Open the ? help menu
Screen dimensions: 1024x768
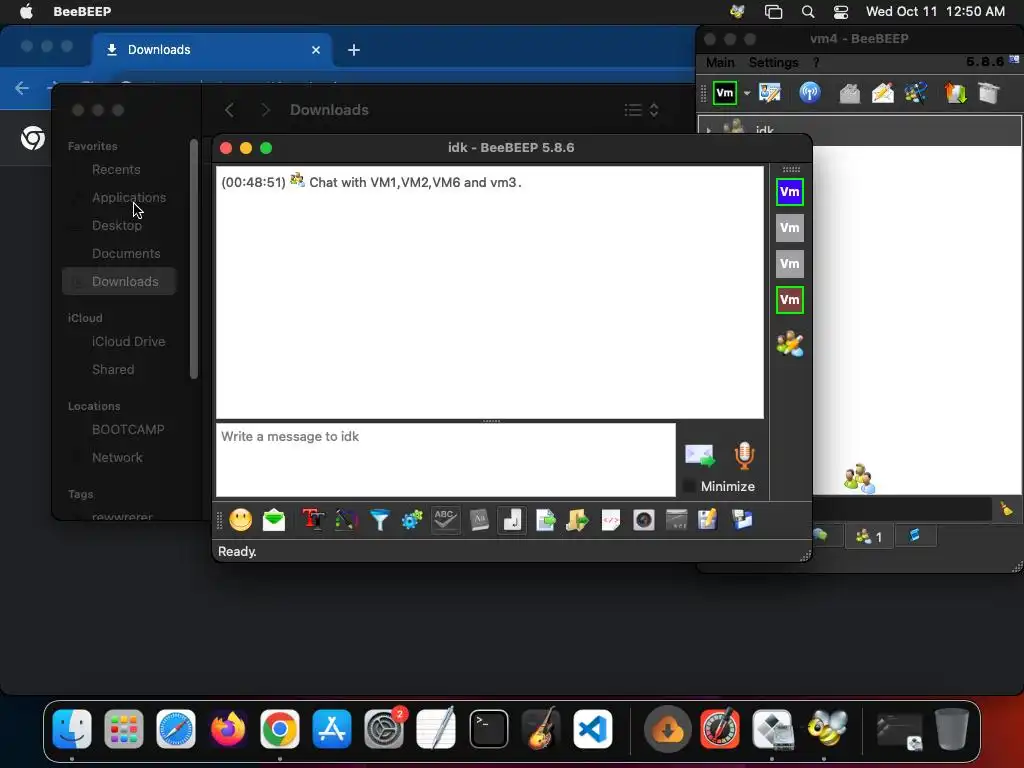point(816,62)
